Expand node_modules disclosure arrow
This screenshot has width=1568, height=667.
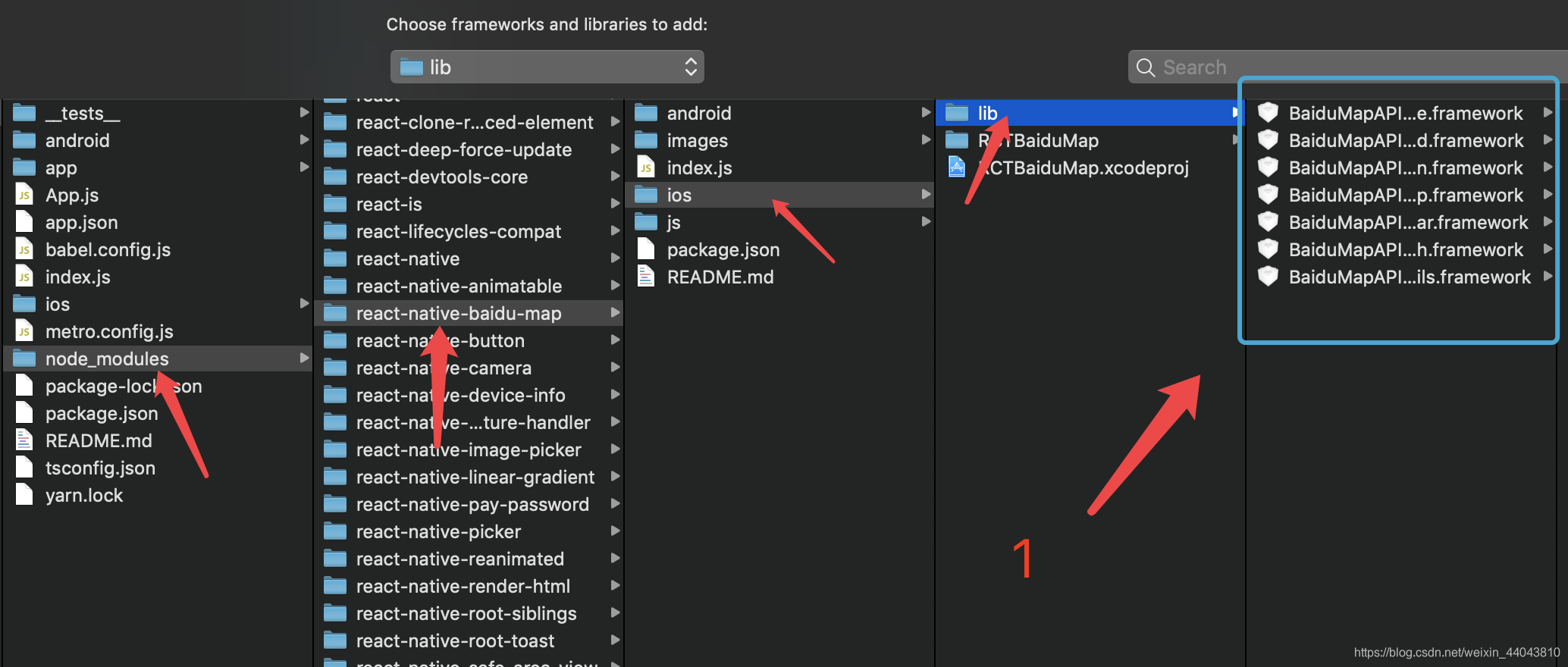[x=304, y=358]
